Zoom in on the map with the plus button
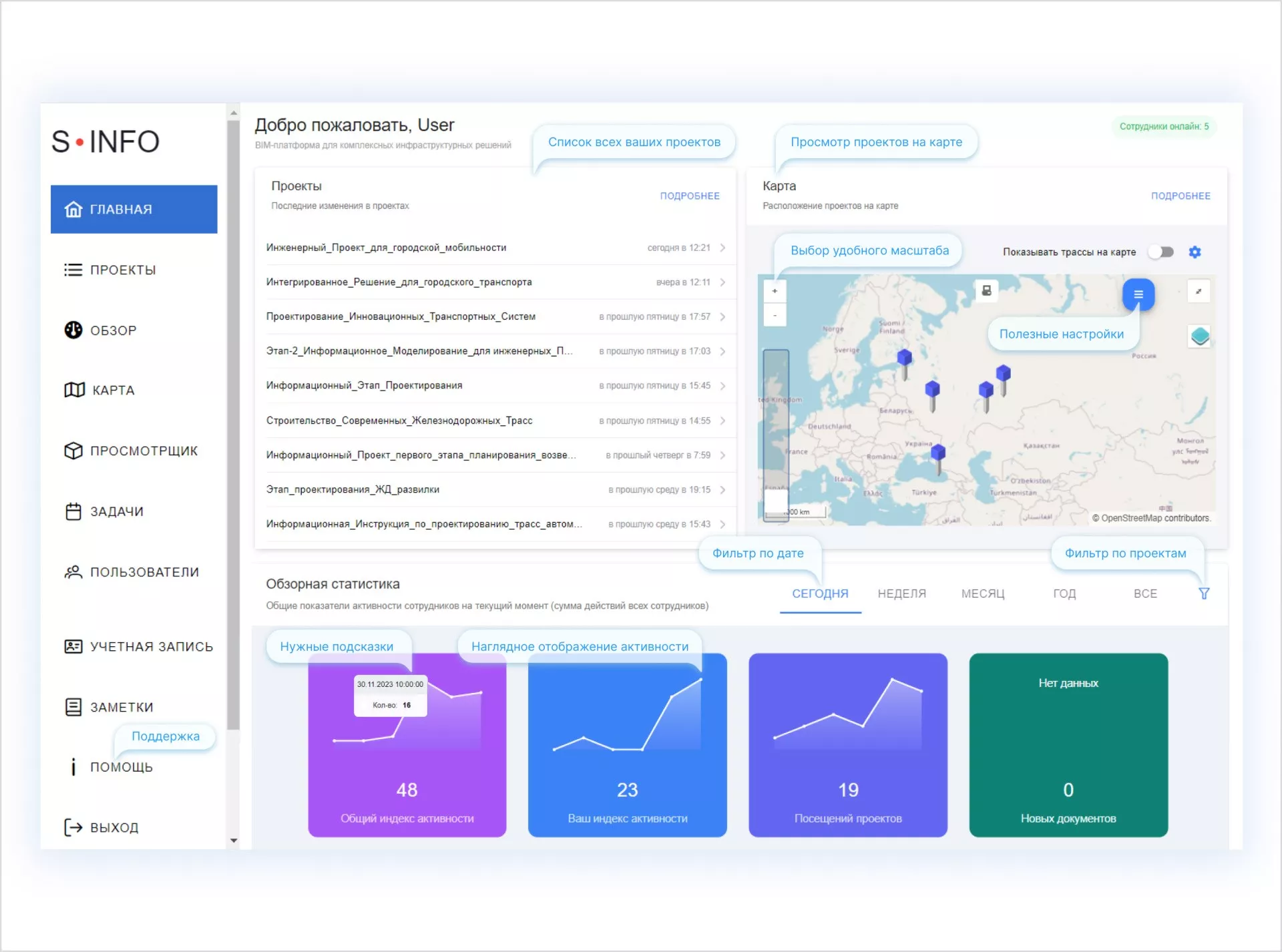Viewport: 1282px width, 952px height. point(775,291)
